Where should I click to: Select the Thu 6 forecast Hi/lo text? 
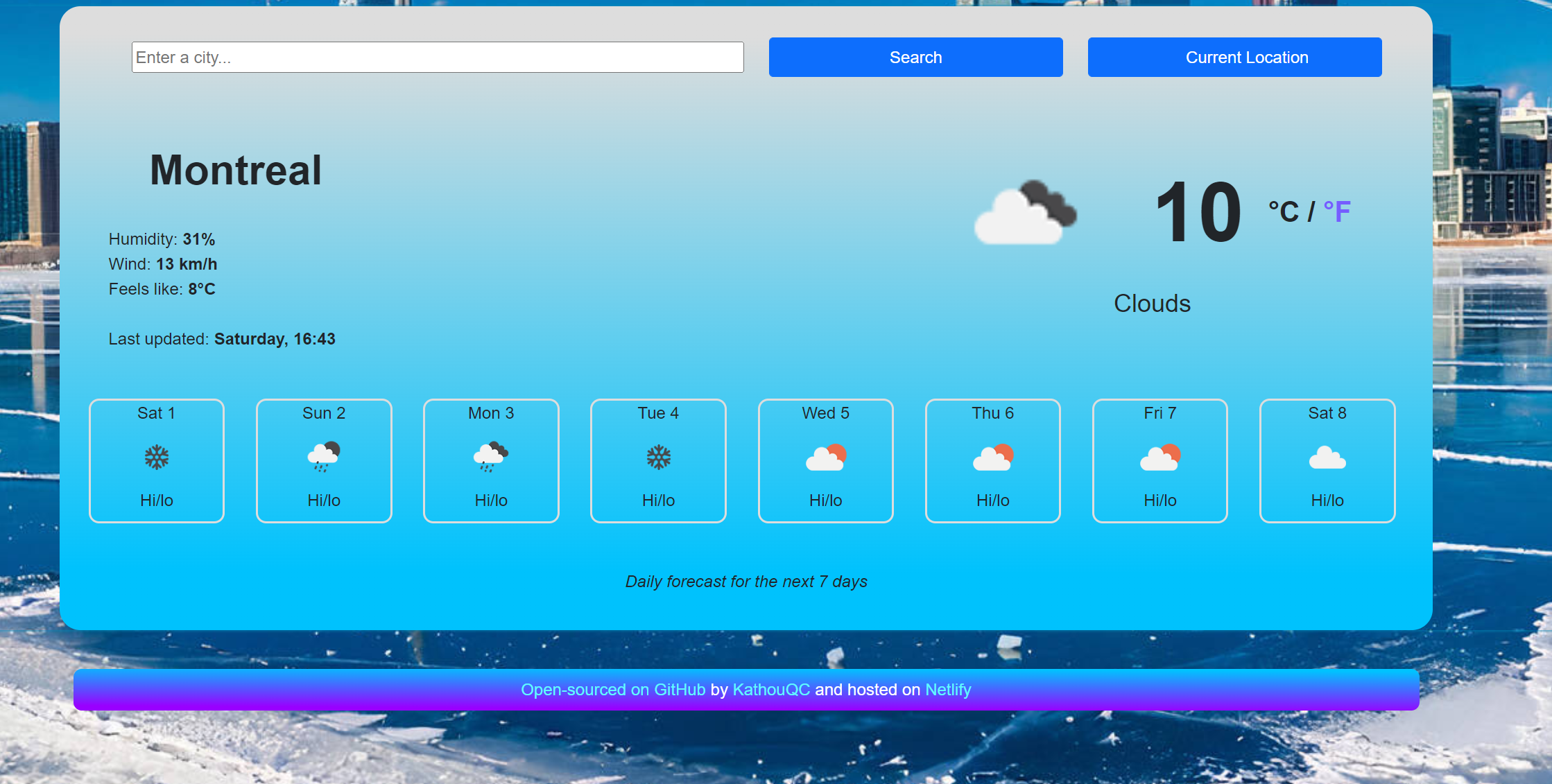pyautogui.click(x=992, y=500)
